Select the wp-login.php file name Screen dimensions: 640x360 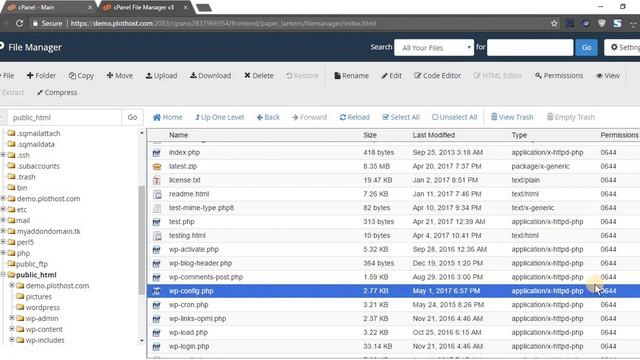[x=189, y=346]
